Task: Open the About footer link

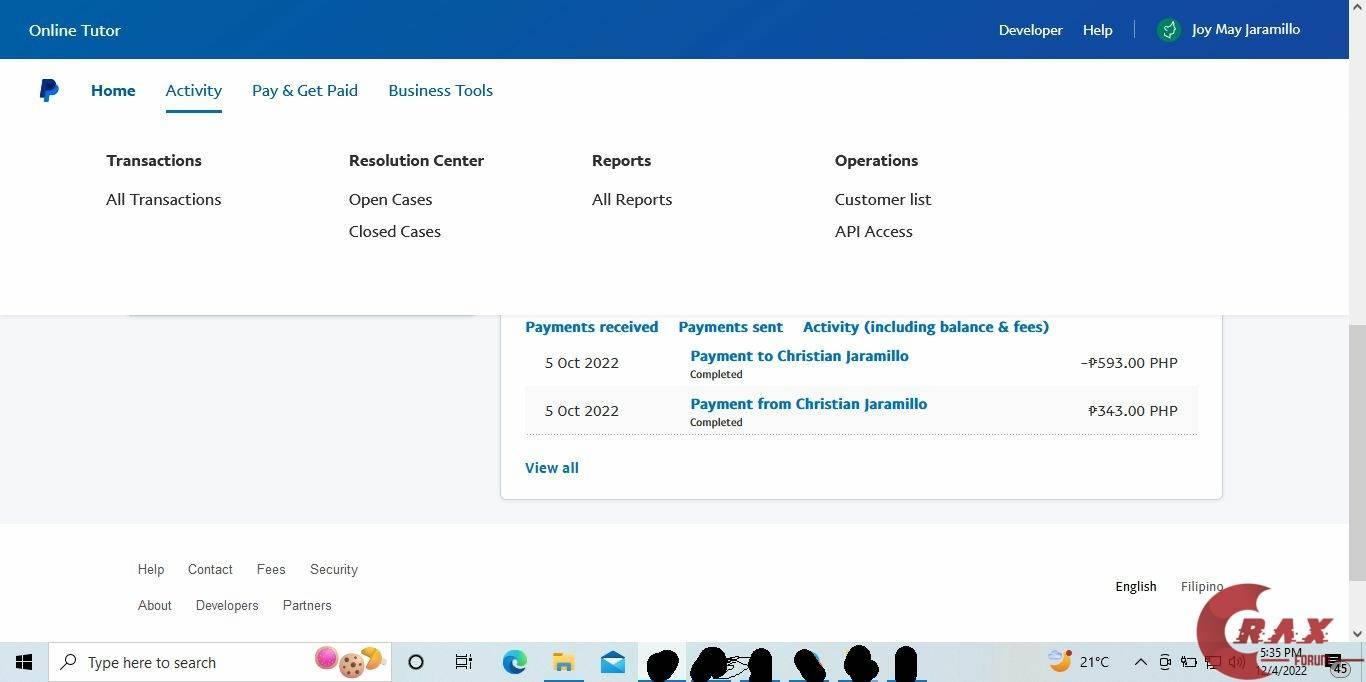Action: (155, 605)
